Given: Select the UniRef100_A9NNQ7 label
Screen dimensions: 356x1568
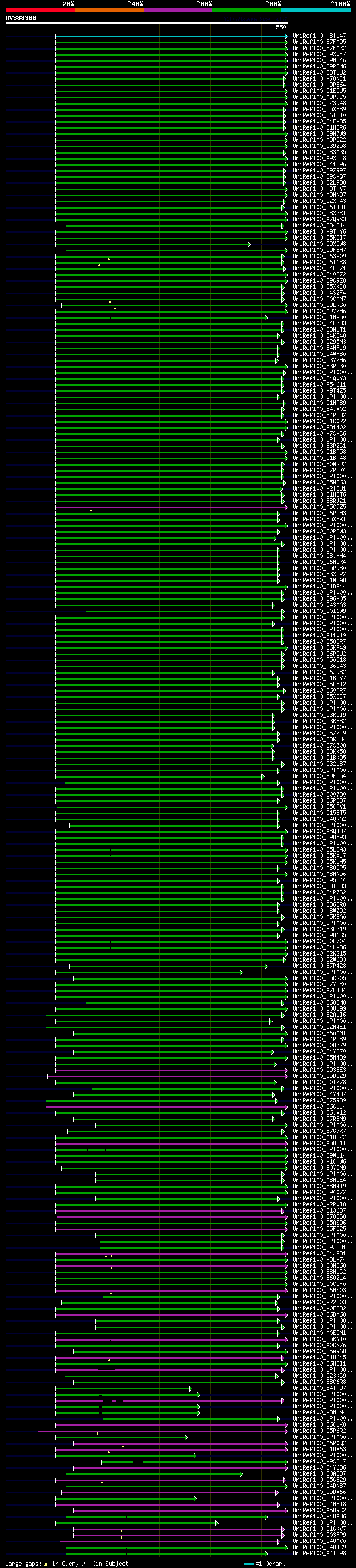Looking at the screenshot, I should 319,195.
